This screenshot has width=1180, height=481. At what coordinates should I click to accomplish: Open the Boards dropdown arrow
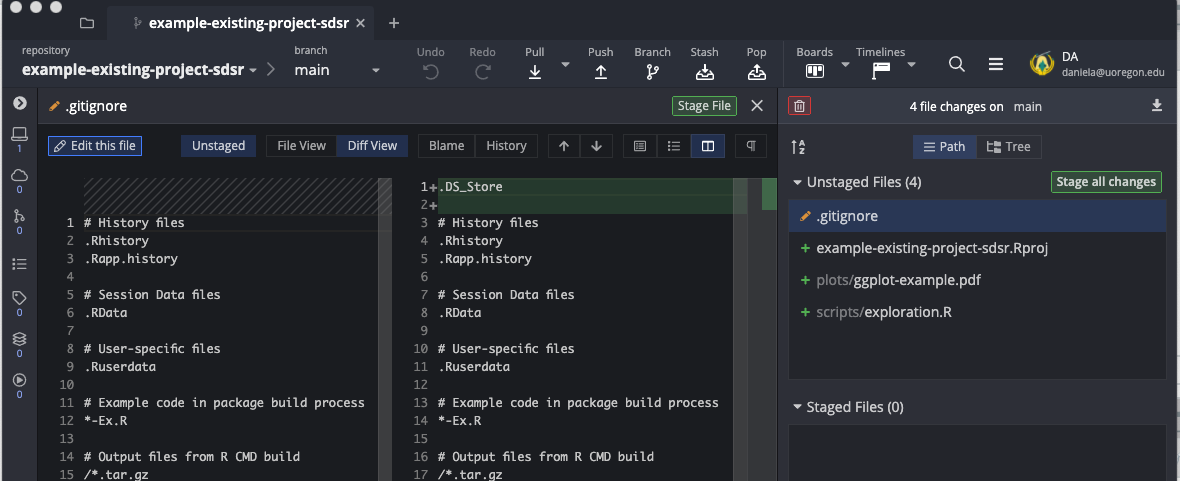[845, 65]
